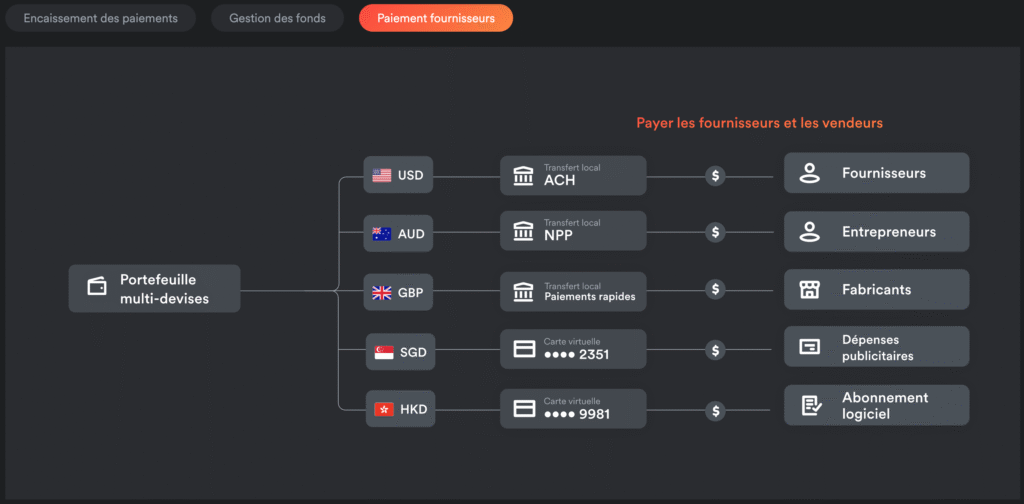Click the NPP Transfert local card

pos(573,230)
